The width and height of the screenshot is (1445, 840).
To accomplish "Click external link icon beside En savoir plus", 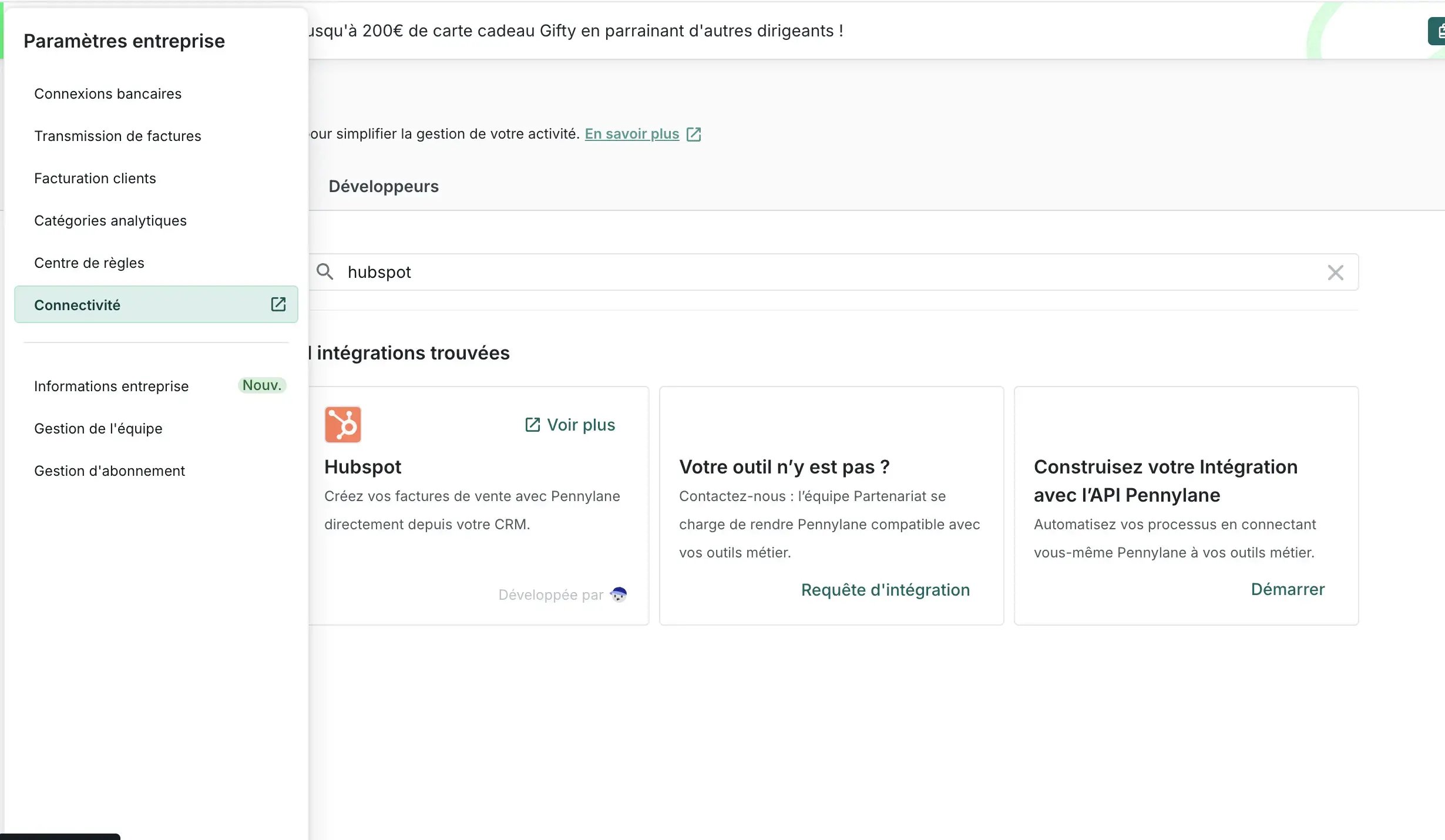I will pos(694,134).
